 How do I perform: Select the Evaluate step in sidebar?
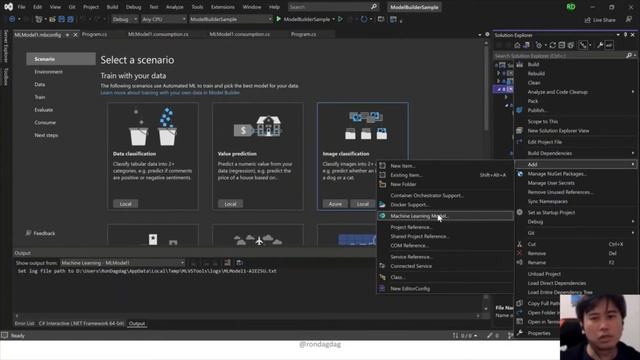click(x=44, y=110)
